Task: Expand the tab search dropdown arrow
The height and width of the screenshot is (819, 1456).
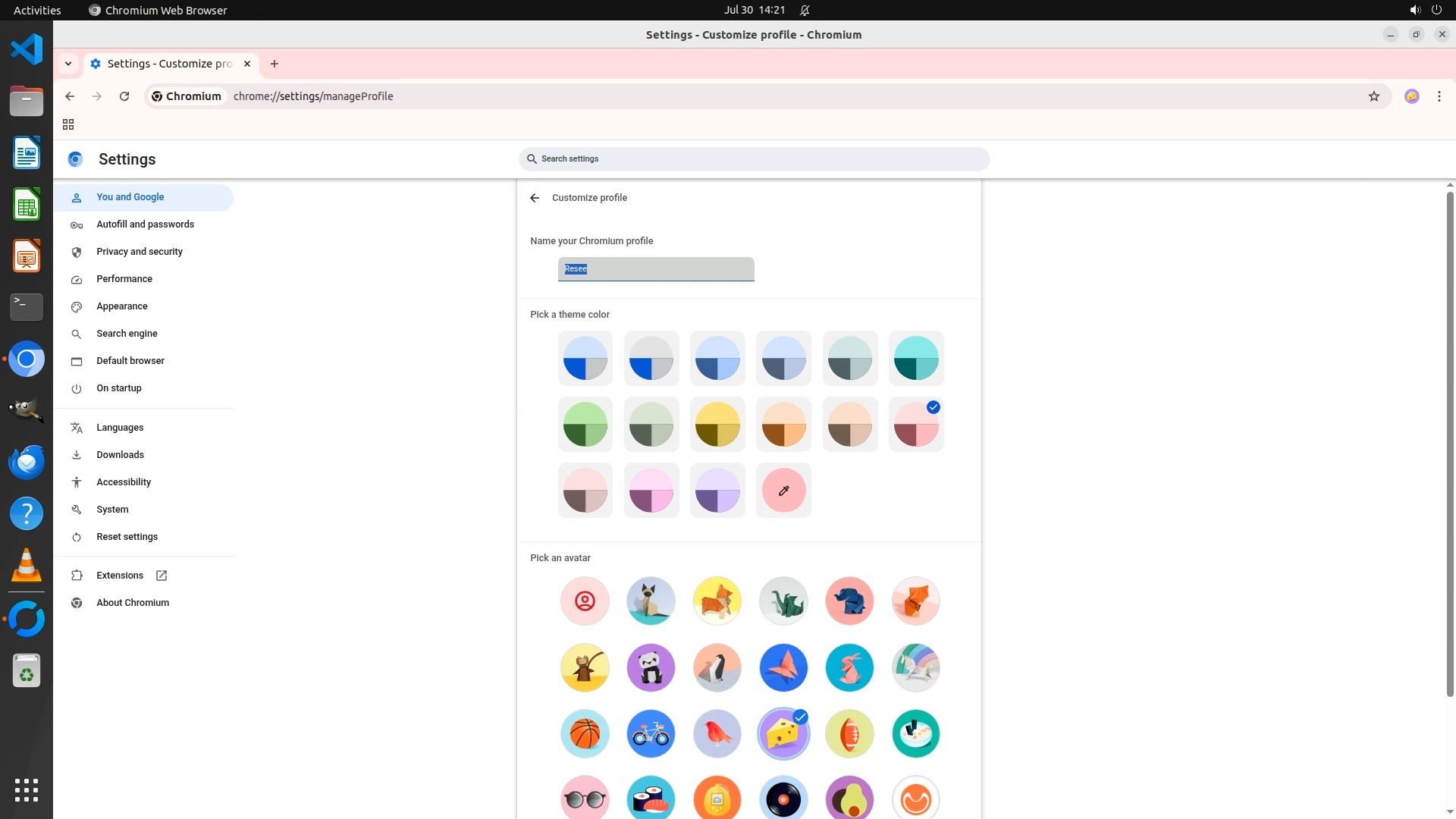Action: coord(68,64)
